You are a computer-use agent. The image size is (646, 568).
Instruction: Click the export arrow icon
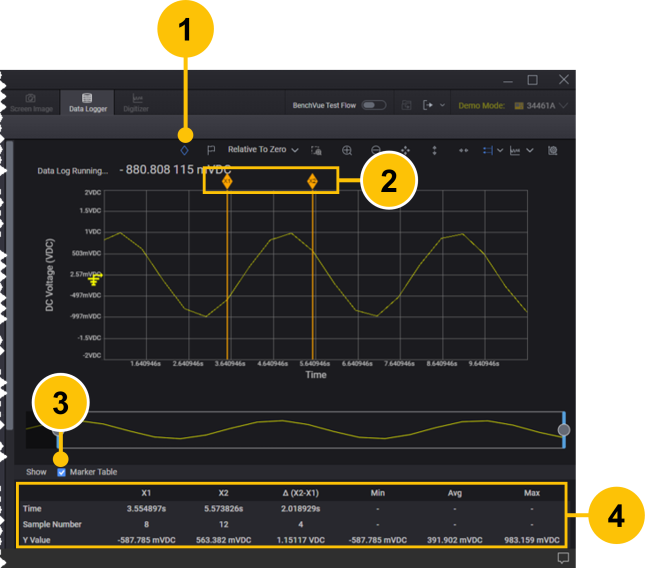click(428, 105)
